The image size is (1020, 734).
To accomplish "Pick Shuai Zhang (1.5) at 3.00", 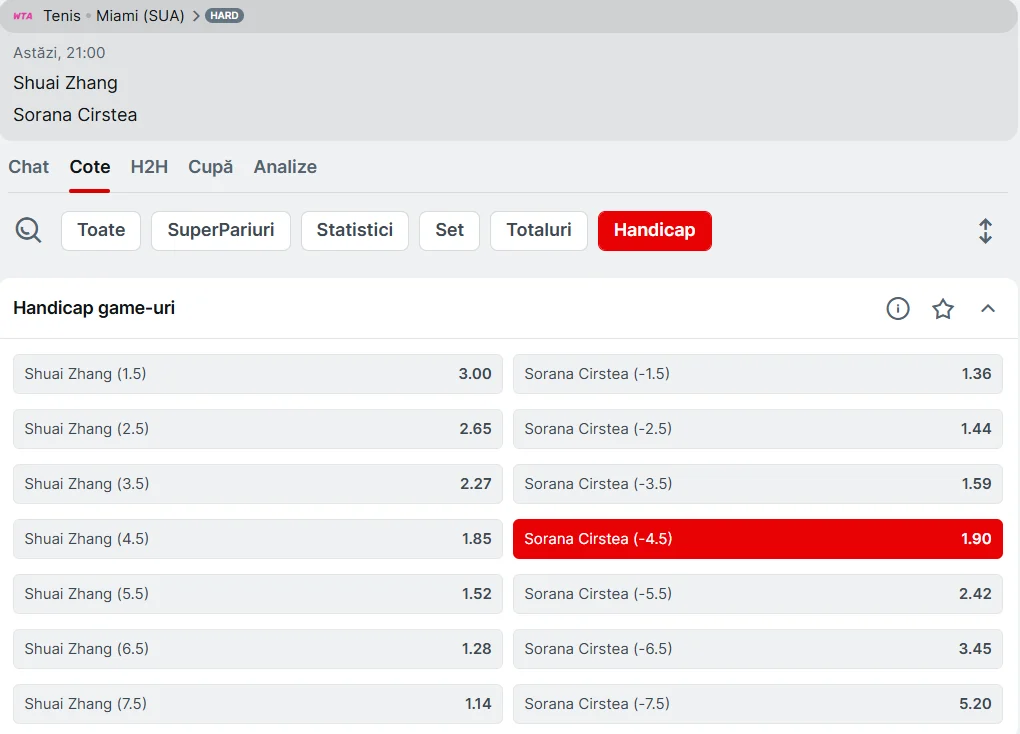I will click(x=257, y=374).
